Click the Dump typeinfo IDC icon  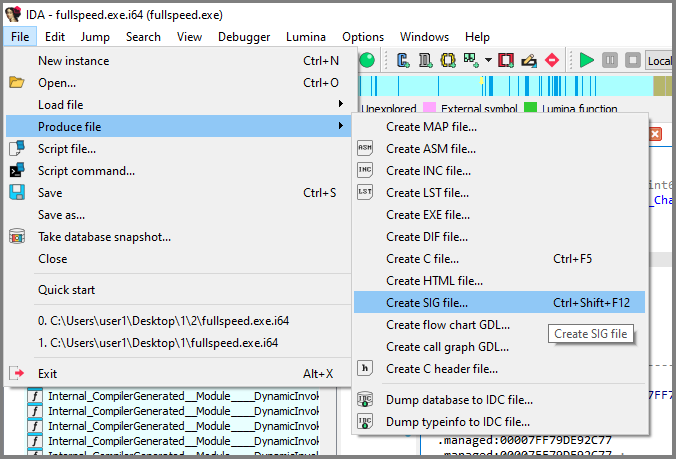coord(365,422)
